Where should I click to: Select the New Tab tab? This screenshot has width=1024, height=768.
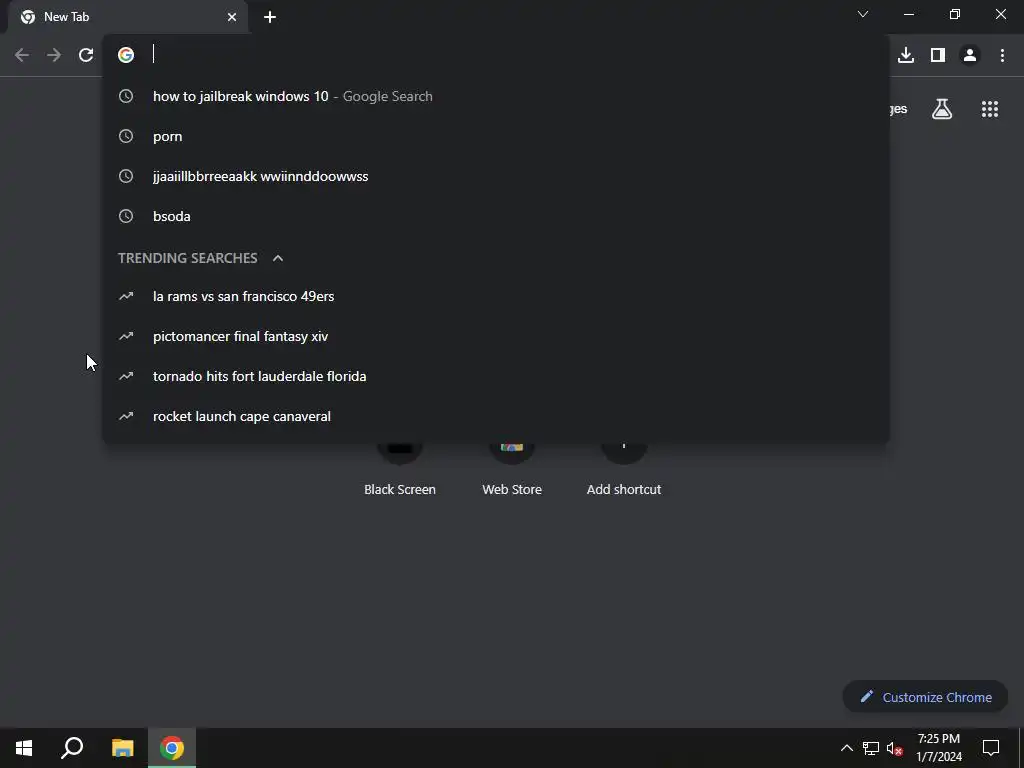(127, 17)
